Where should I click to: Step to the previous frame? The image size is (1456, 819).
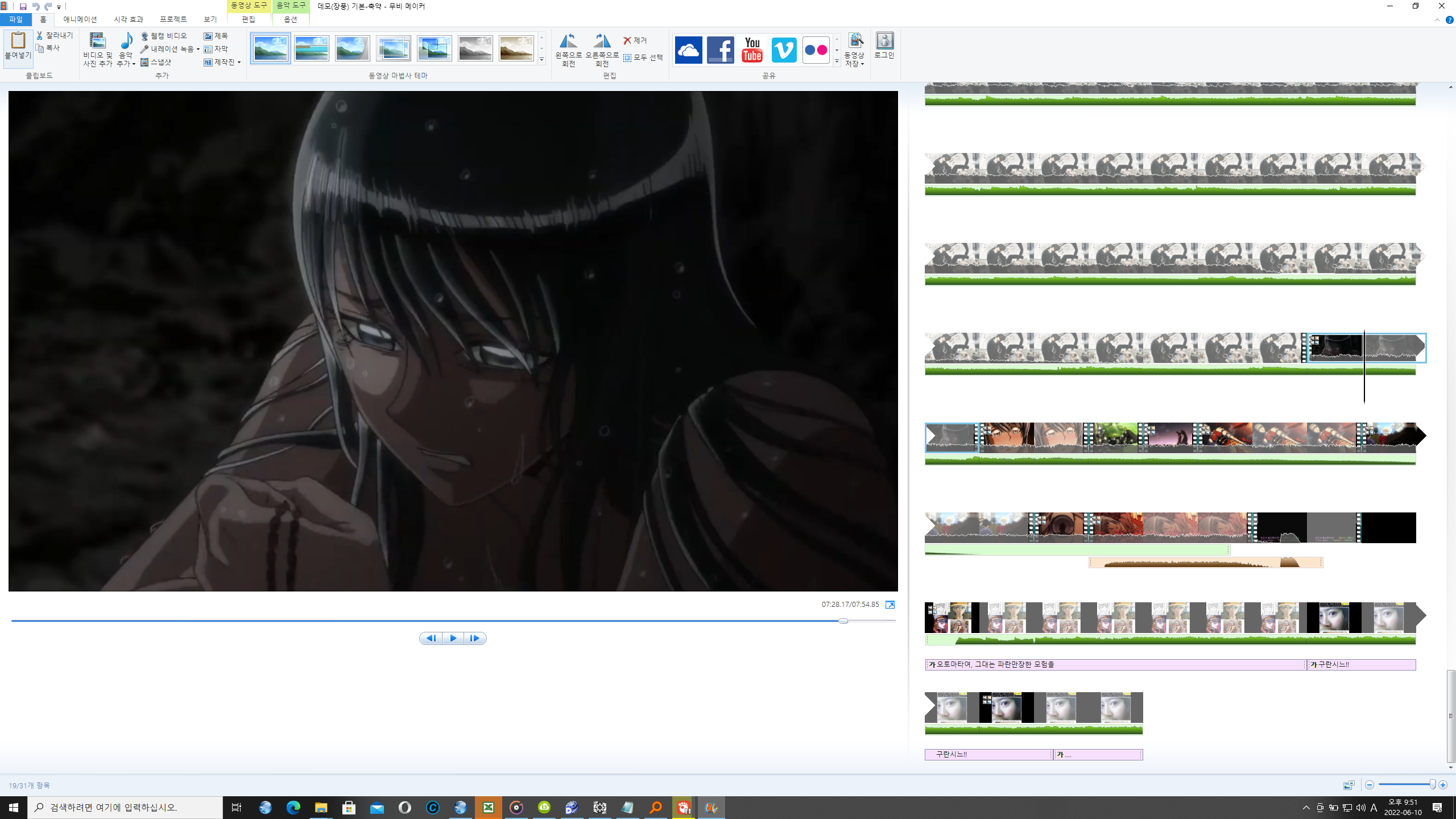coord(431,638)
